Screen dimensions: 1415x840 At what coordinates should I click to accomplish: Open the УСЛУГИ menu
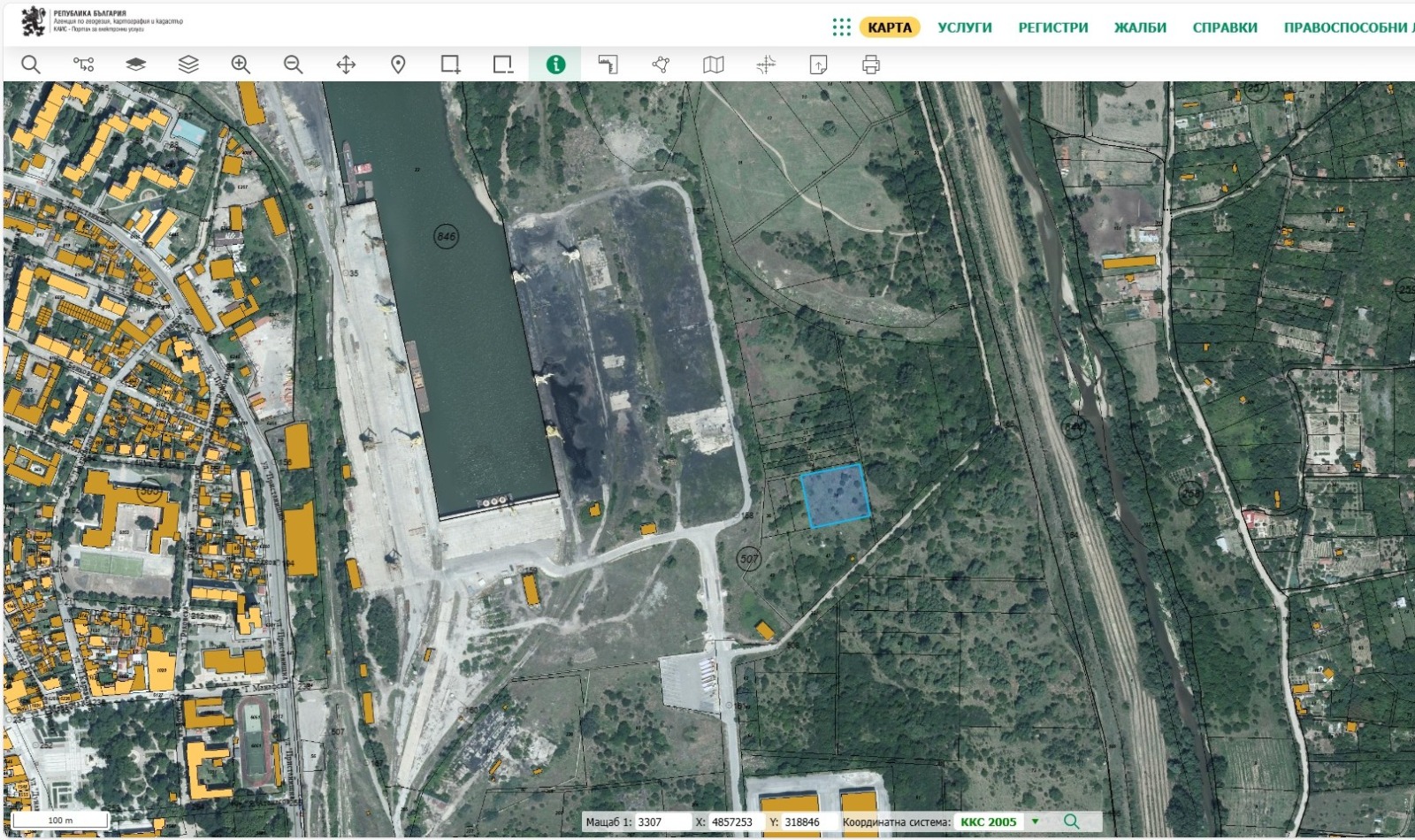[965, 27]
